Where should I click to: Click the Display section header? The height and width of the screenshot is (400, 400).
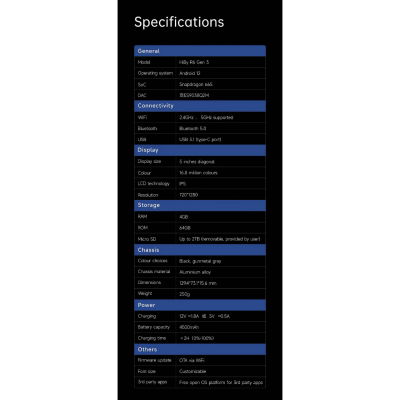click(200, 150)
